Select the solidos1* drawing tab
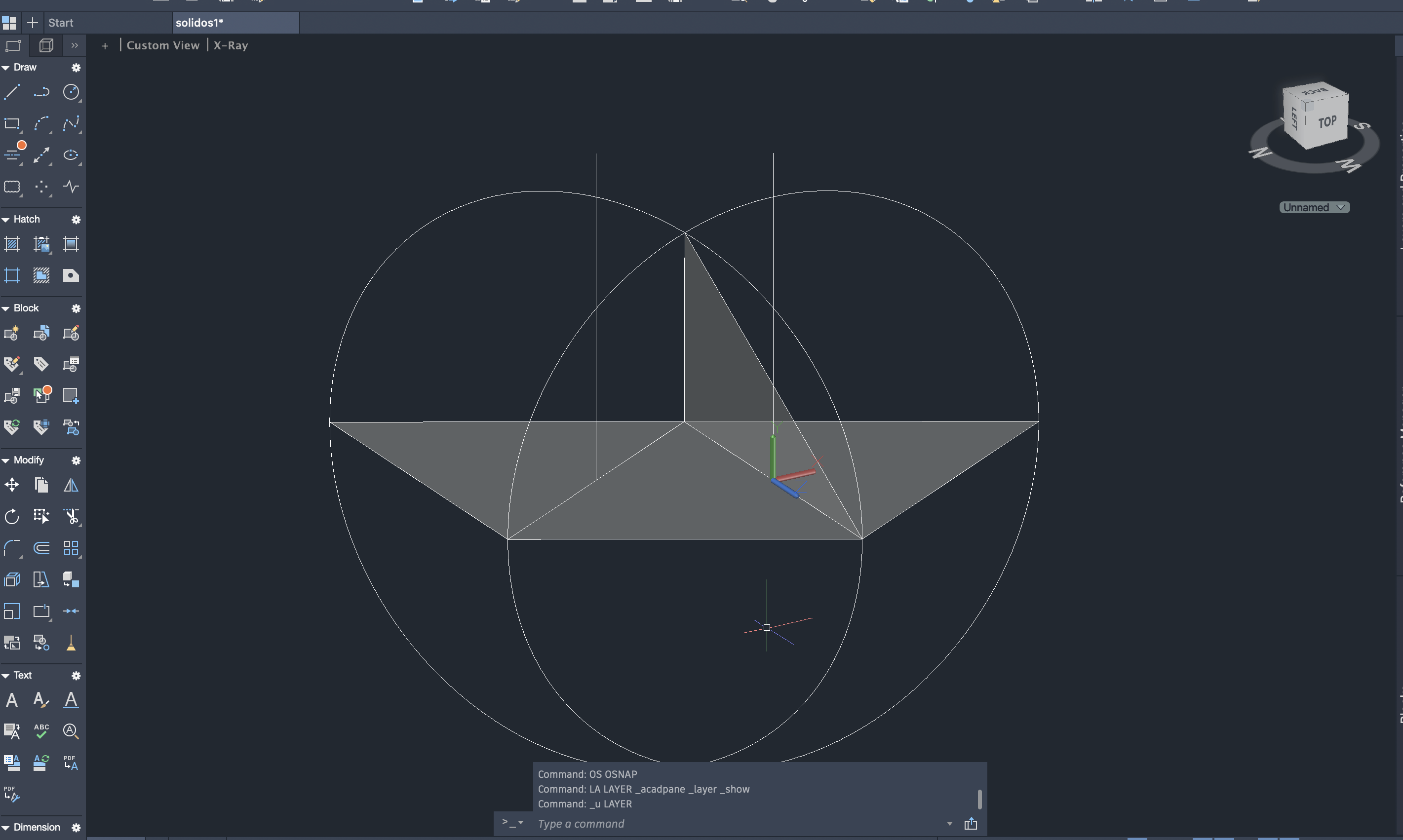The height and width of the screenshot is (840, 1403). (199, 23)
